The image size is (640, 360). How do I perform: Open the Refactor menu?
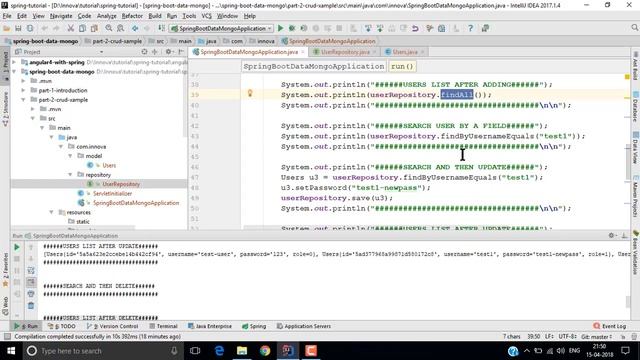[x=132, y=16]
